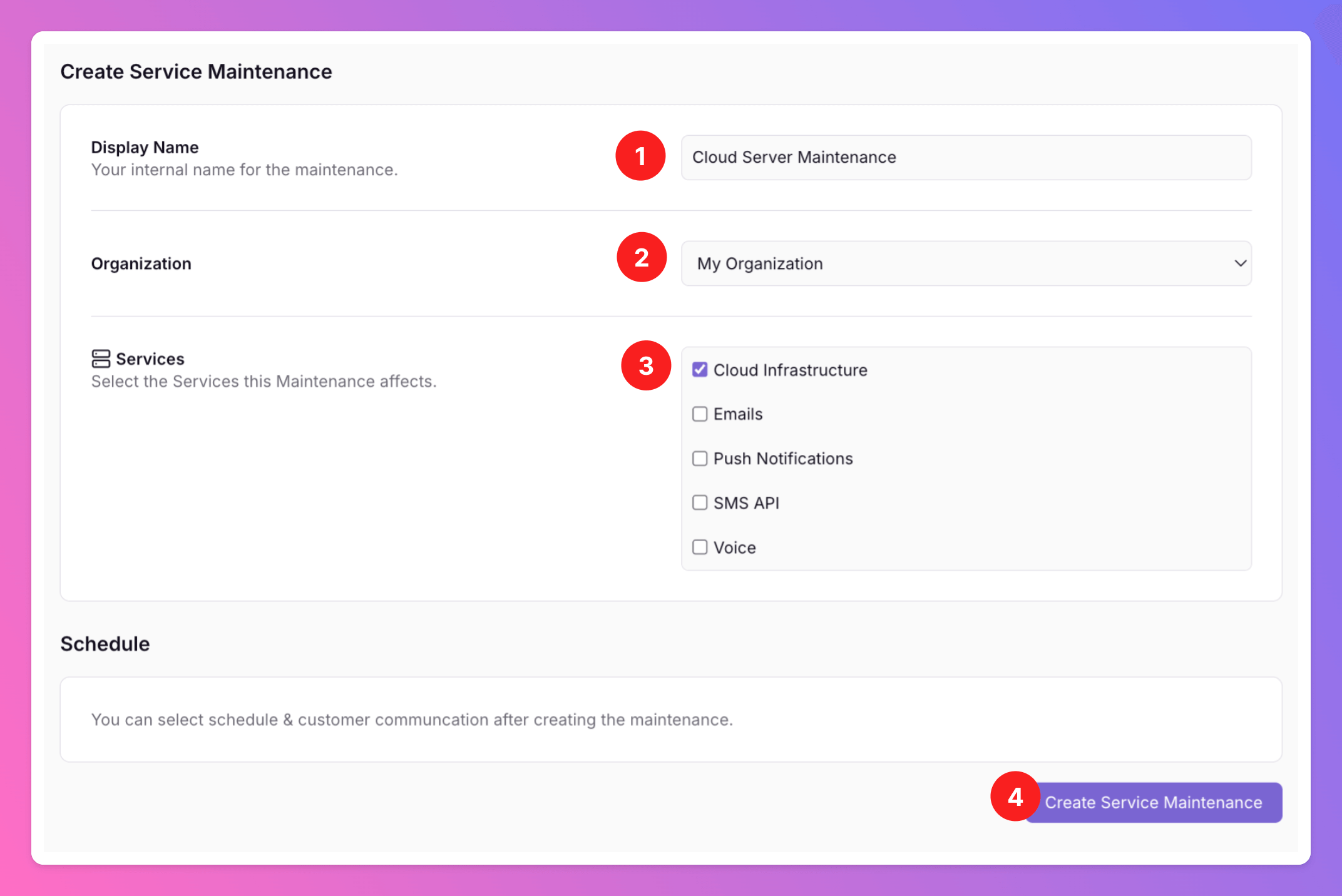The image size is (1342, 896).
Task: Select the Voice service checkbox
Action: tap(700, 547)
